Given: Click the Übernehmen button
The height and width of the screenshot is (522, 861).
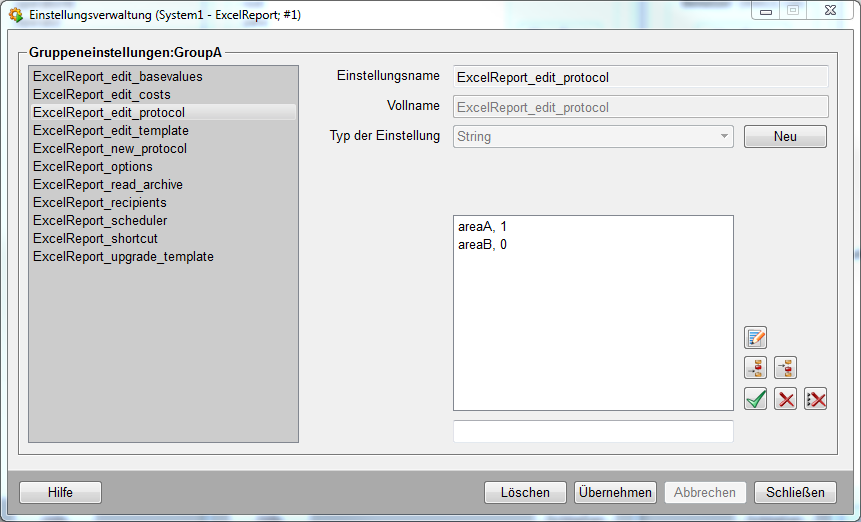Looking at the screenshot, I should 615,492.
